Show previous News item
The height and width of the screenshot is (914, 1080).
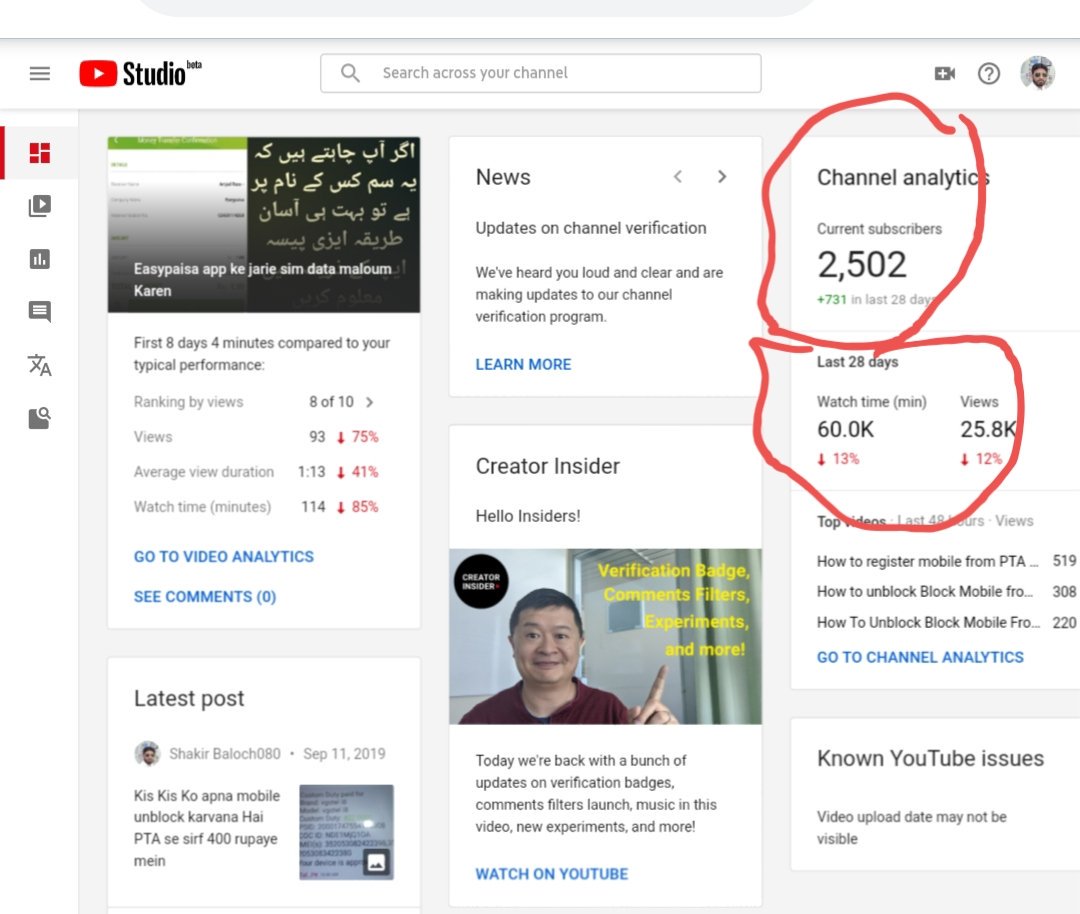pos(678,177)
